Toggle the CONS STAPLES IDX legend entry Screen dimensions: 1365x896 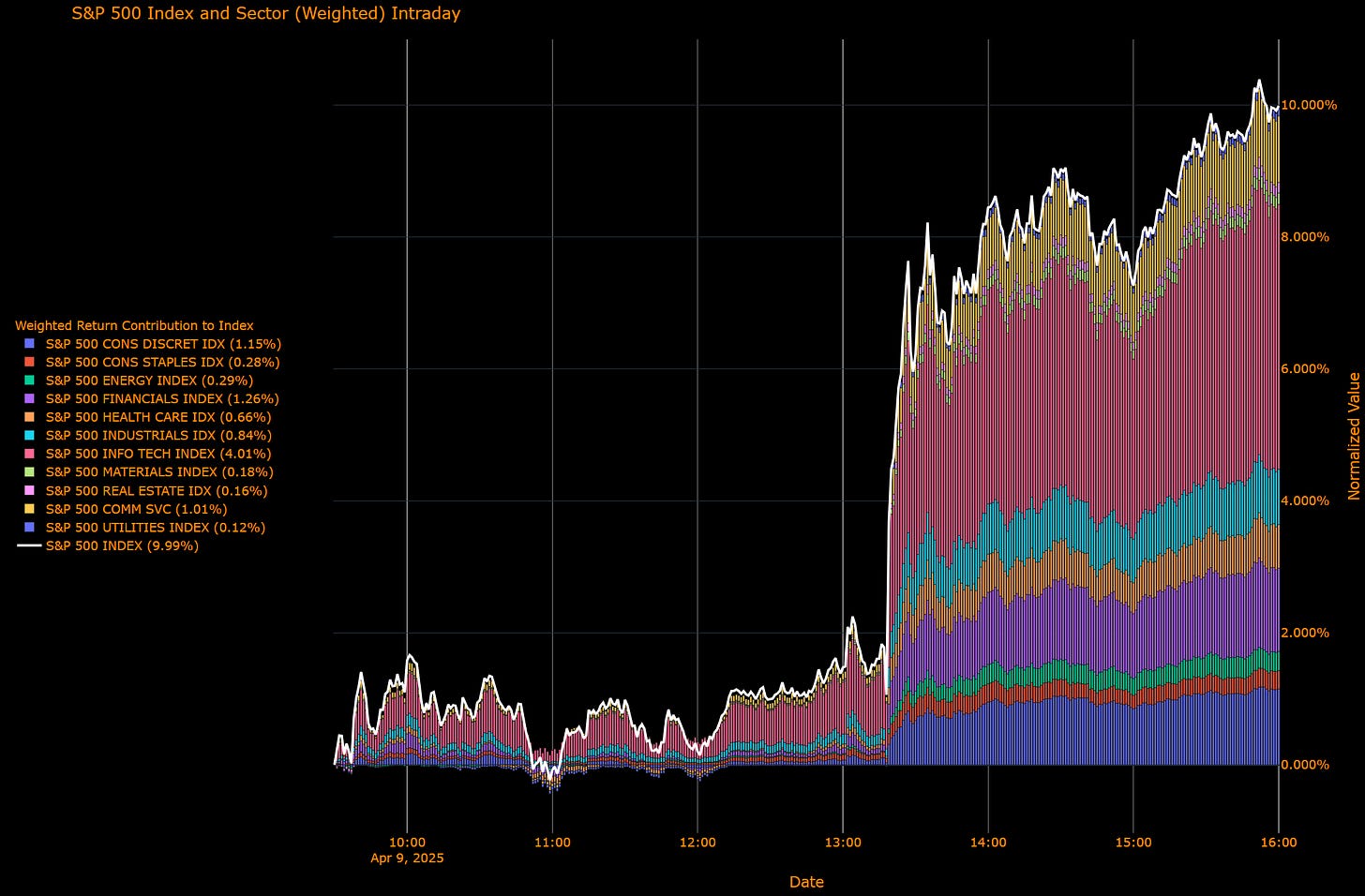pos(152,362)
